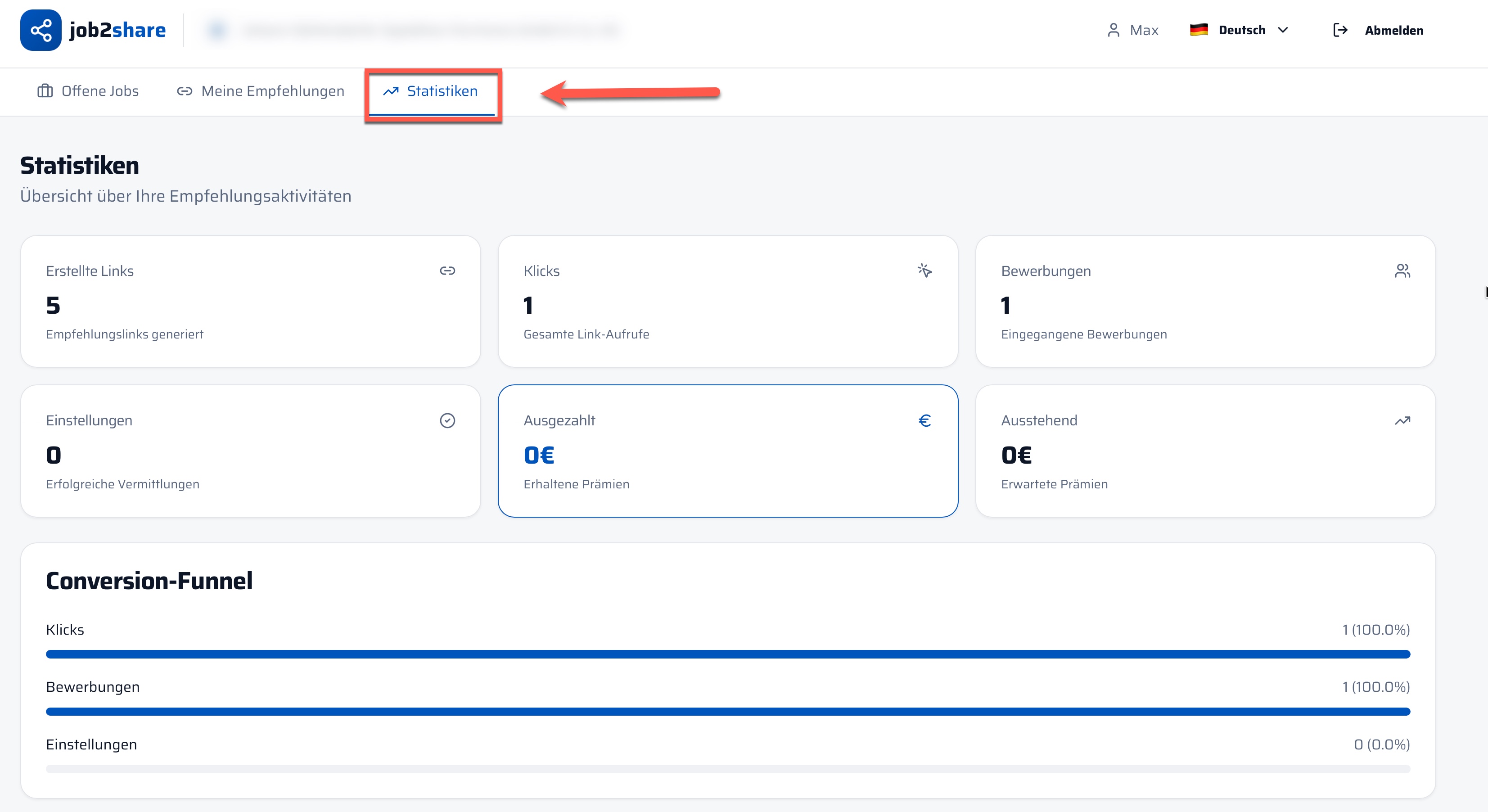
Task: Click Abmelden to log out
Action: (1394, 30)
